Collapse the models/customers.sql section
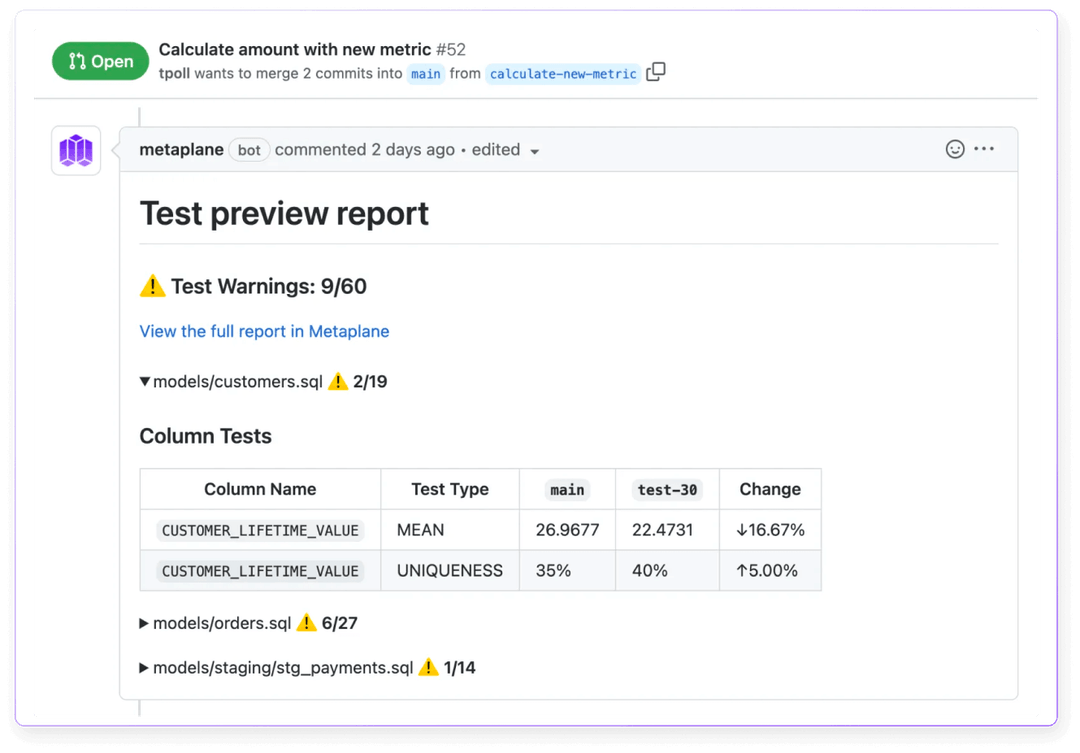 click(144, 381)
